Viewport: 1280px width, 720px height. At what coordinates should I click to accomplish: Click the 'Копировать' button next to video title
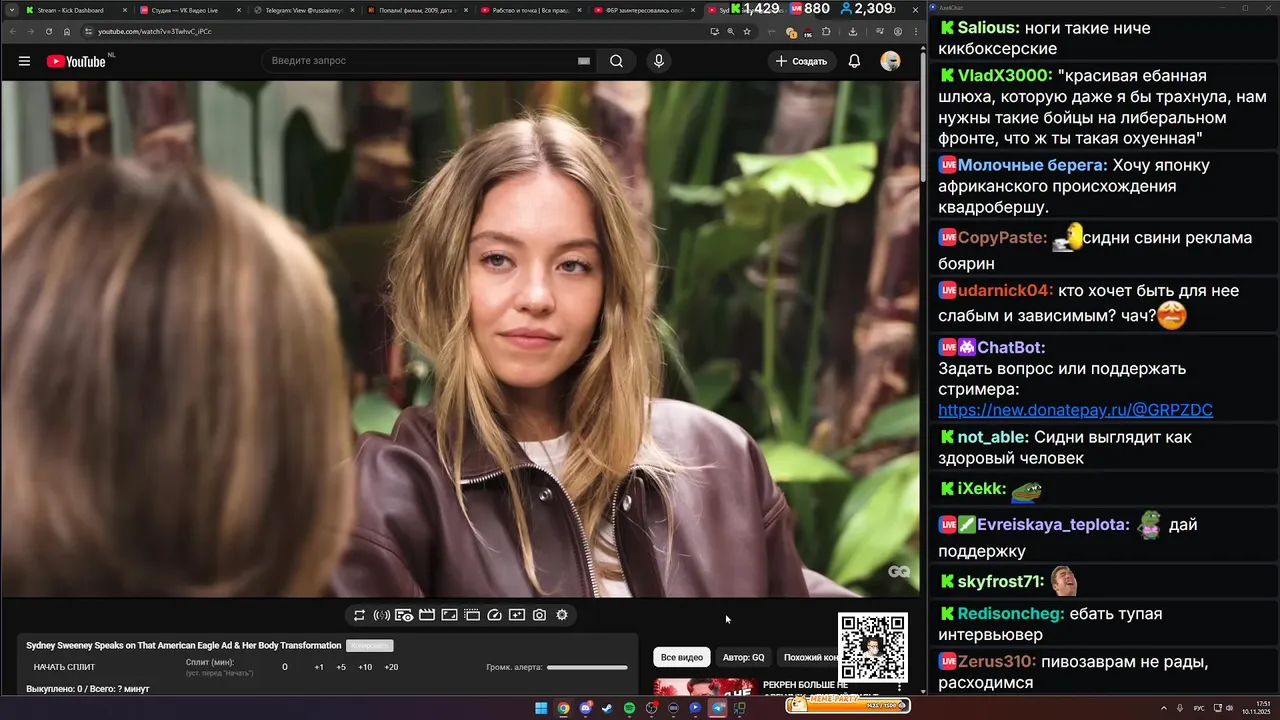(369, 646)
